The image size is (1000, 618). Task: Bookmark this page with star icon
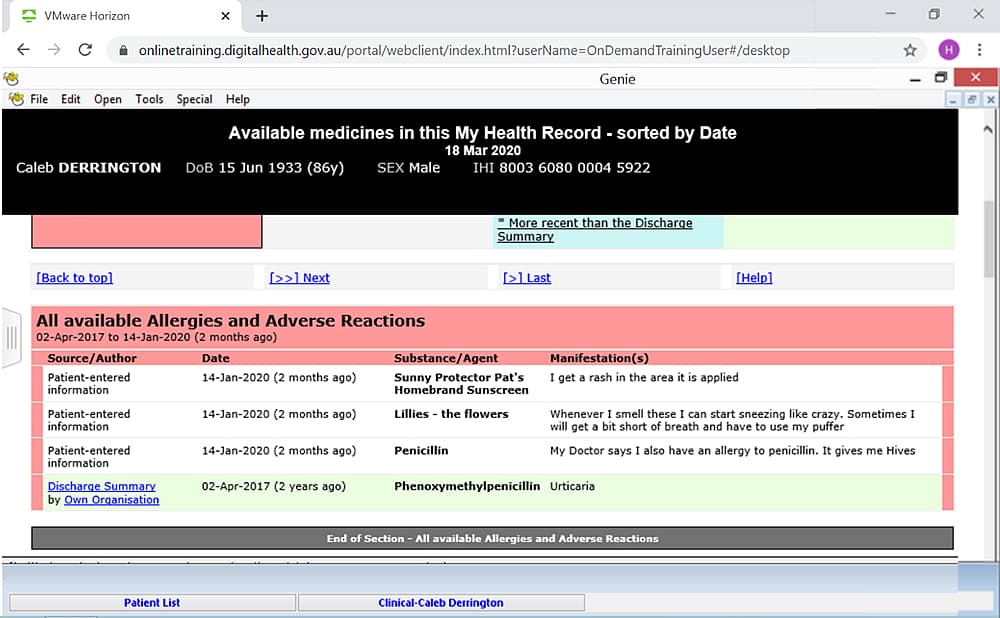click(x=910, y=50)
